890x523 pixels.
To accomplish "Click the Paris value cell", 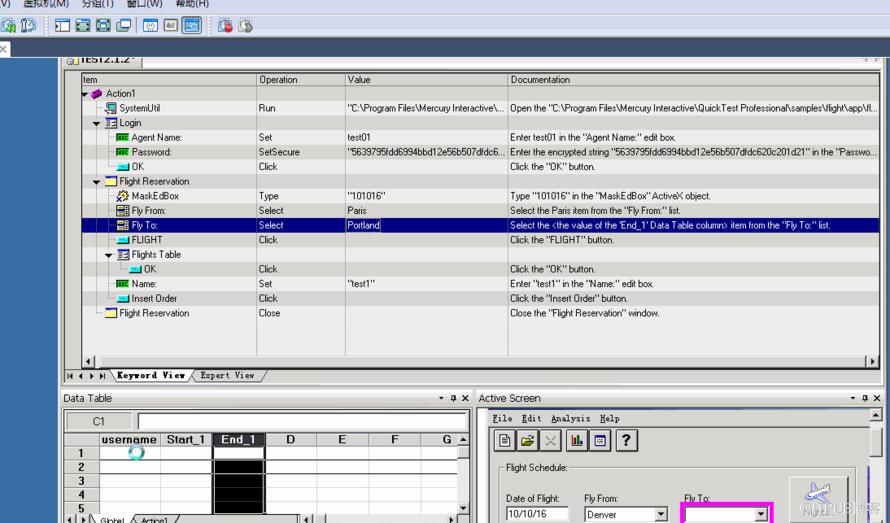I will tap(426, 211).
